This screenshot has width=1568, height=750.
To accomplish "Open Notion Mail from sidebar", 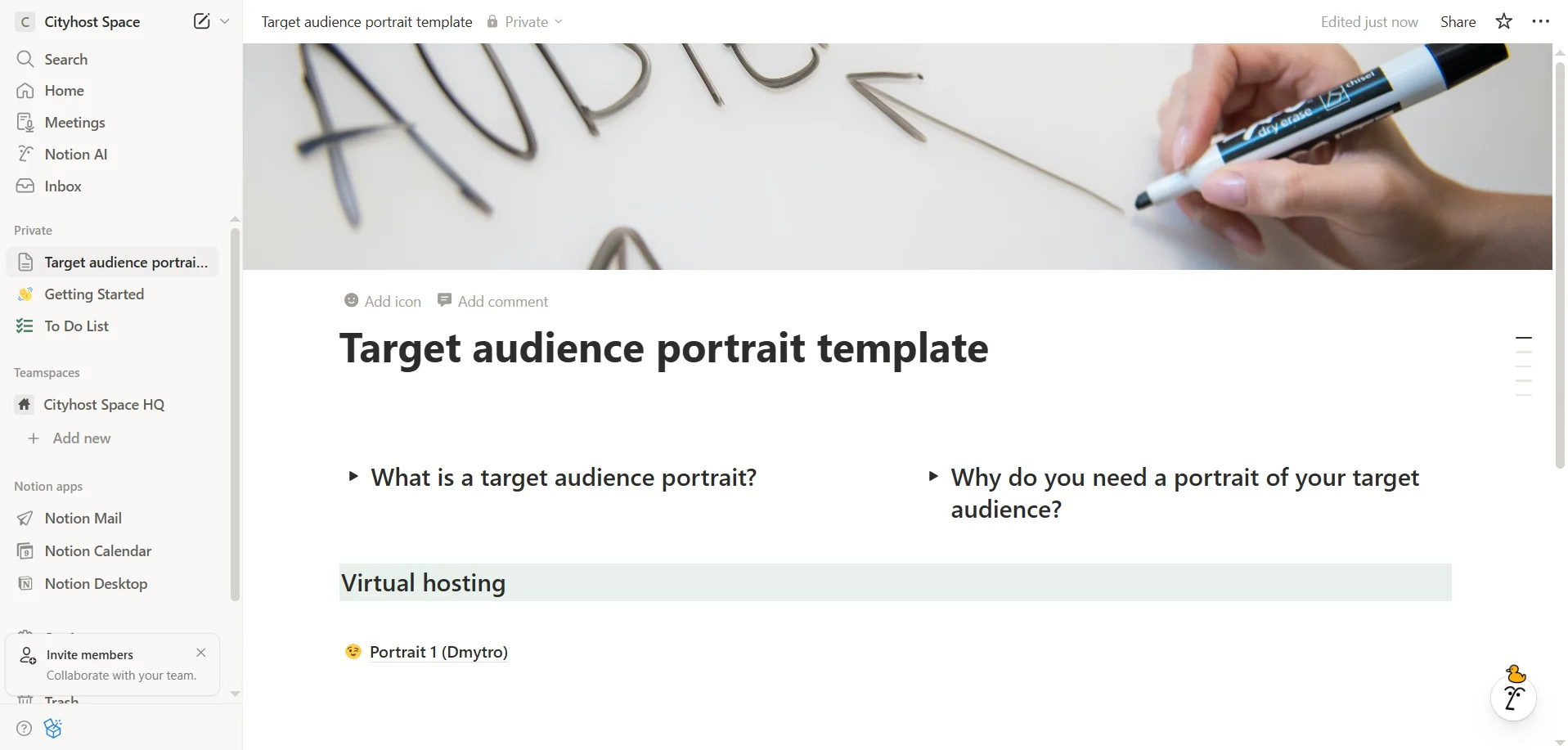I will [x=83, y=519].
